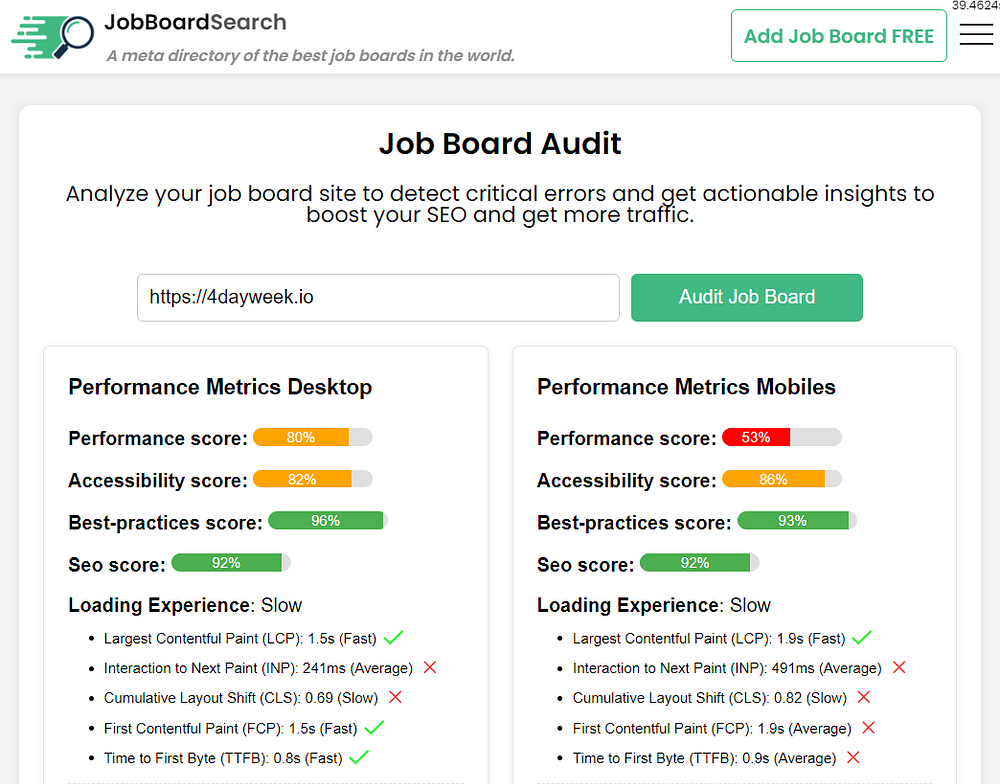The width and height of the screenshot is (1000, 784).
Task: Click the Performance Metrics Desktop heading
Action: (x=220, y=387)
